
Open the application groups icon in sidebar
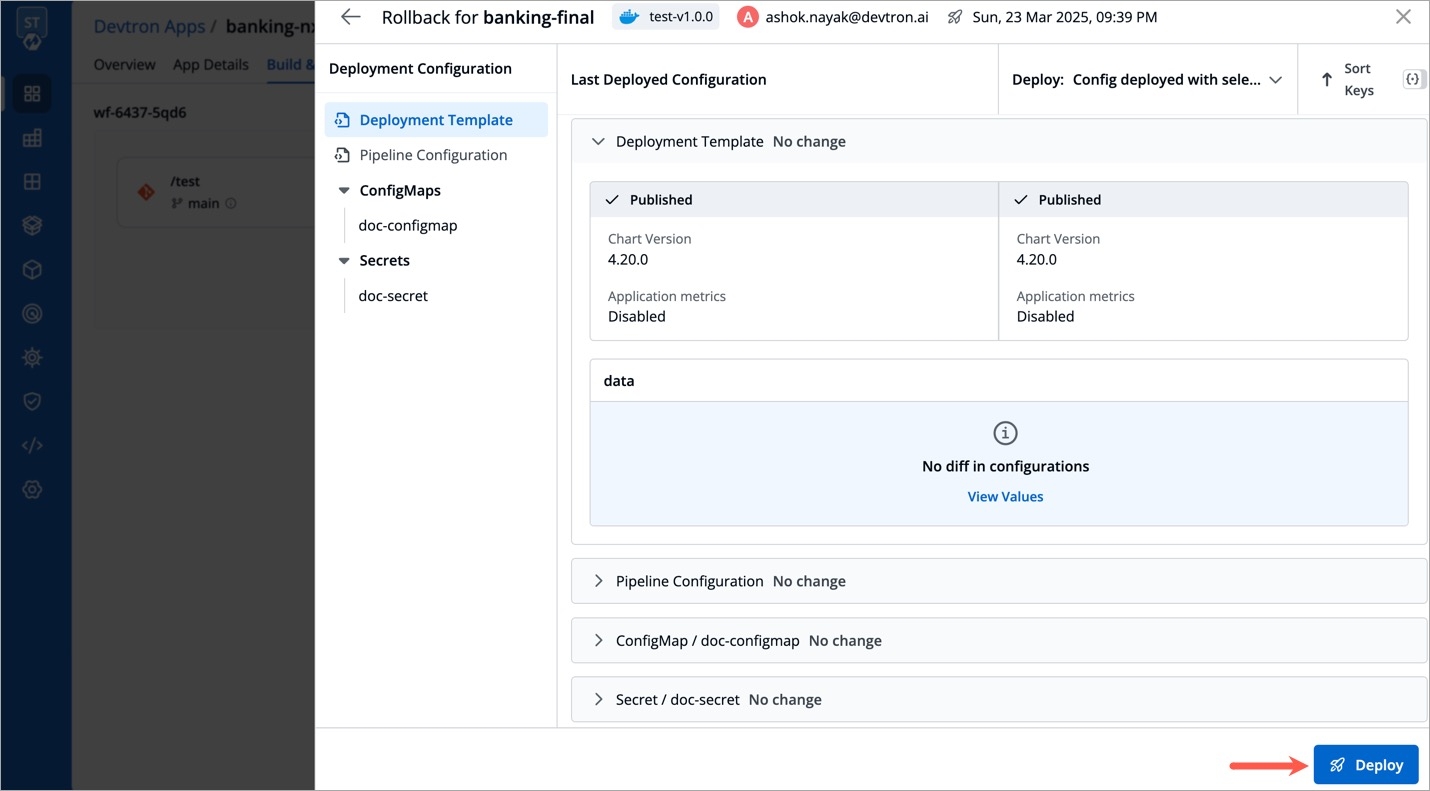[32, 138]
